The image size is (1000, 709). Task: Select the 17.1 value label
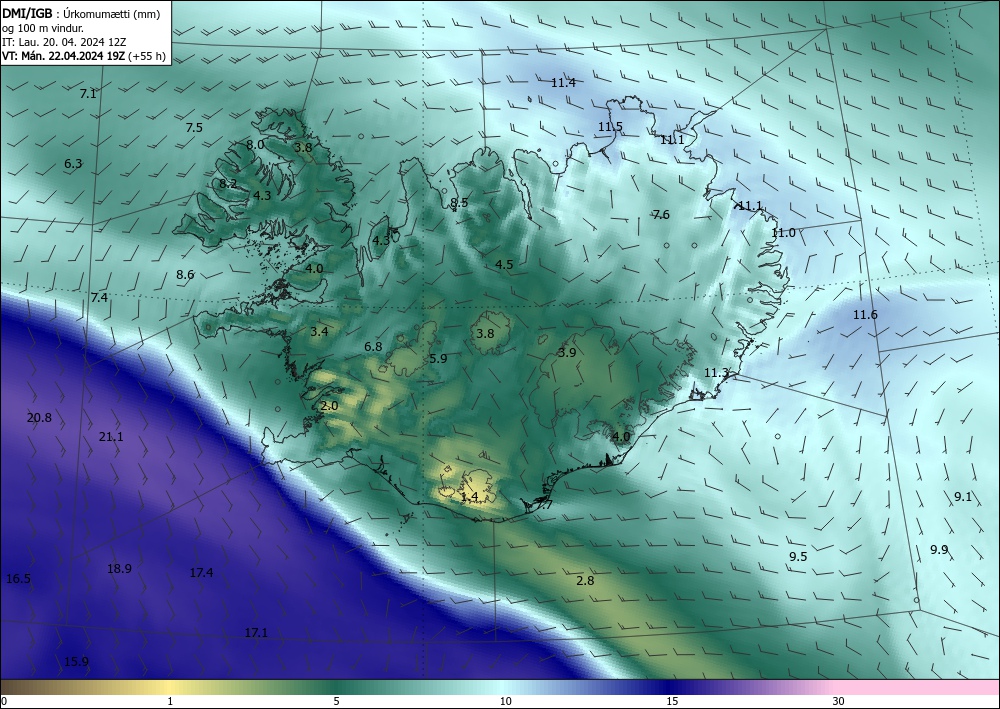point(256,632)
